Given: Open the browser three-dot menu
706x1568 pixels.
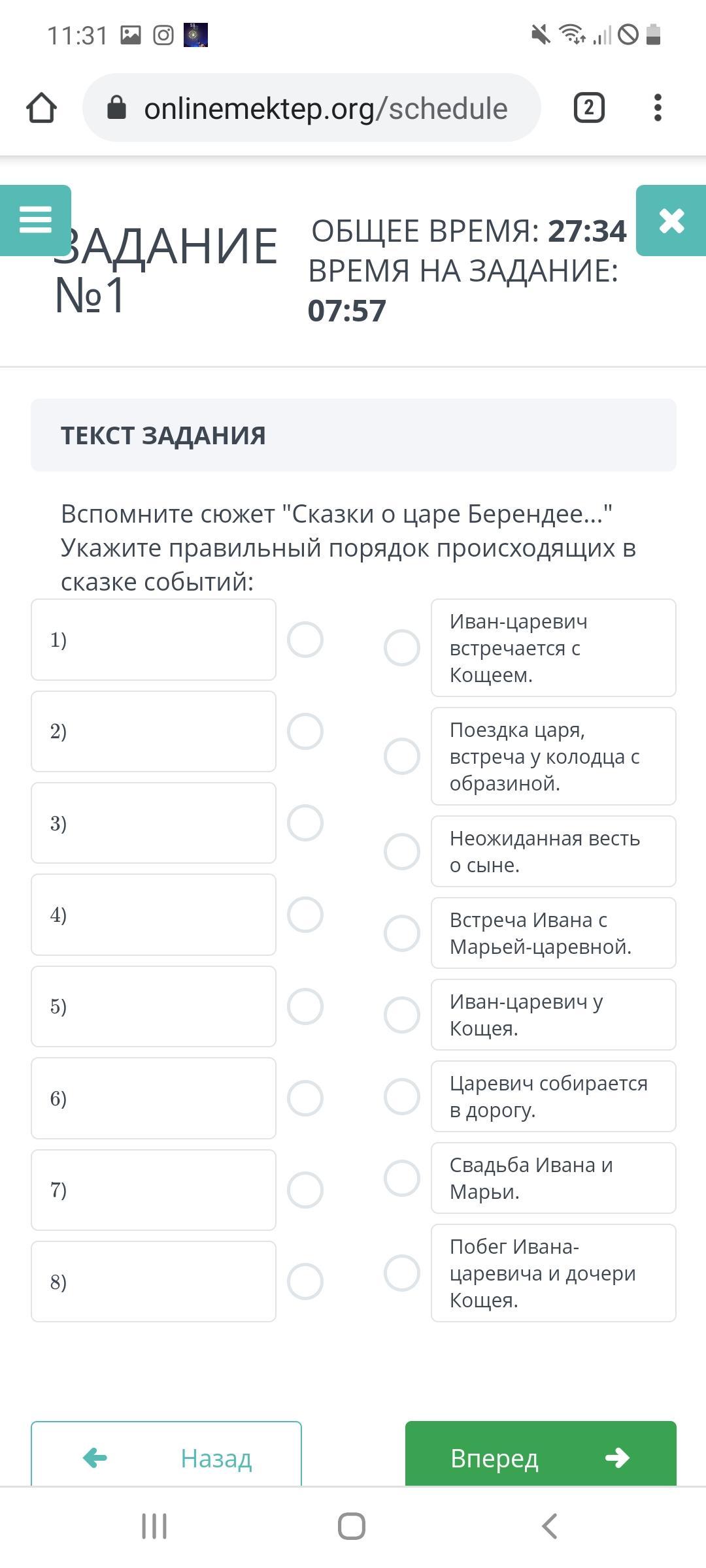Looking at the screenshot, I should 658,108.
